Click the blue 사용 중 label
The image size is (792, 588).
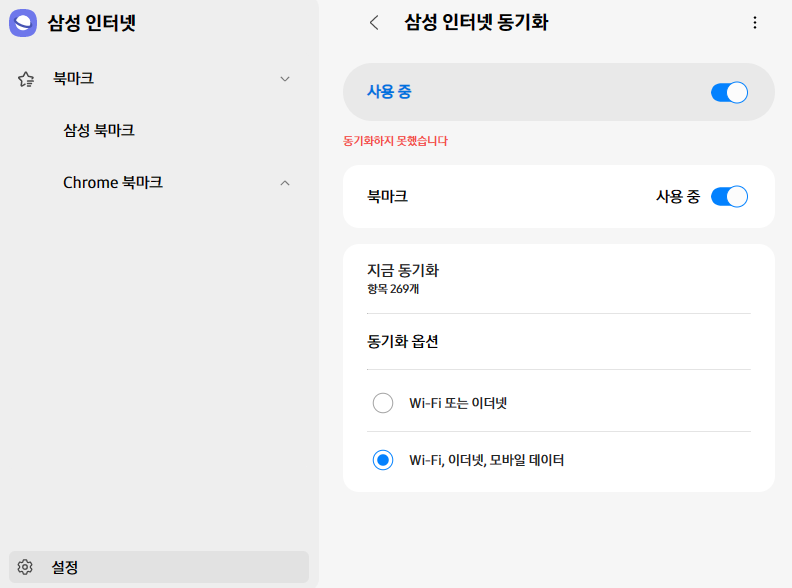click(x=389, y=92)
